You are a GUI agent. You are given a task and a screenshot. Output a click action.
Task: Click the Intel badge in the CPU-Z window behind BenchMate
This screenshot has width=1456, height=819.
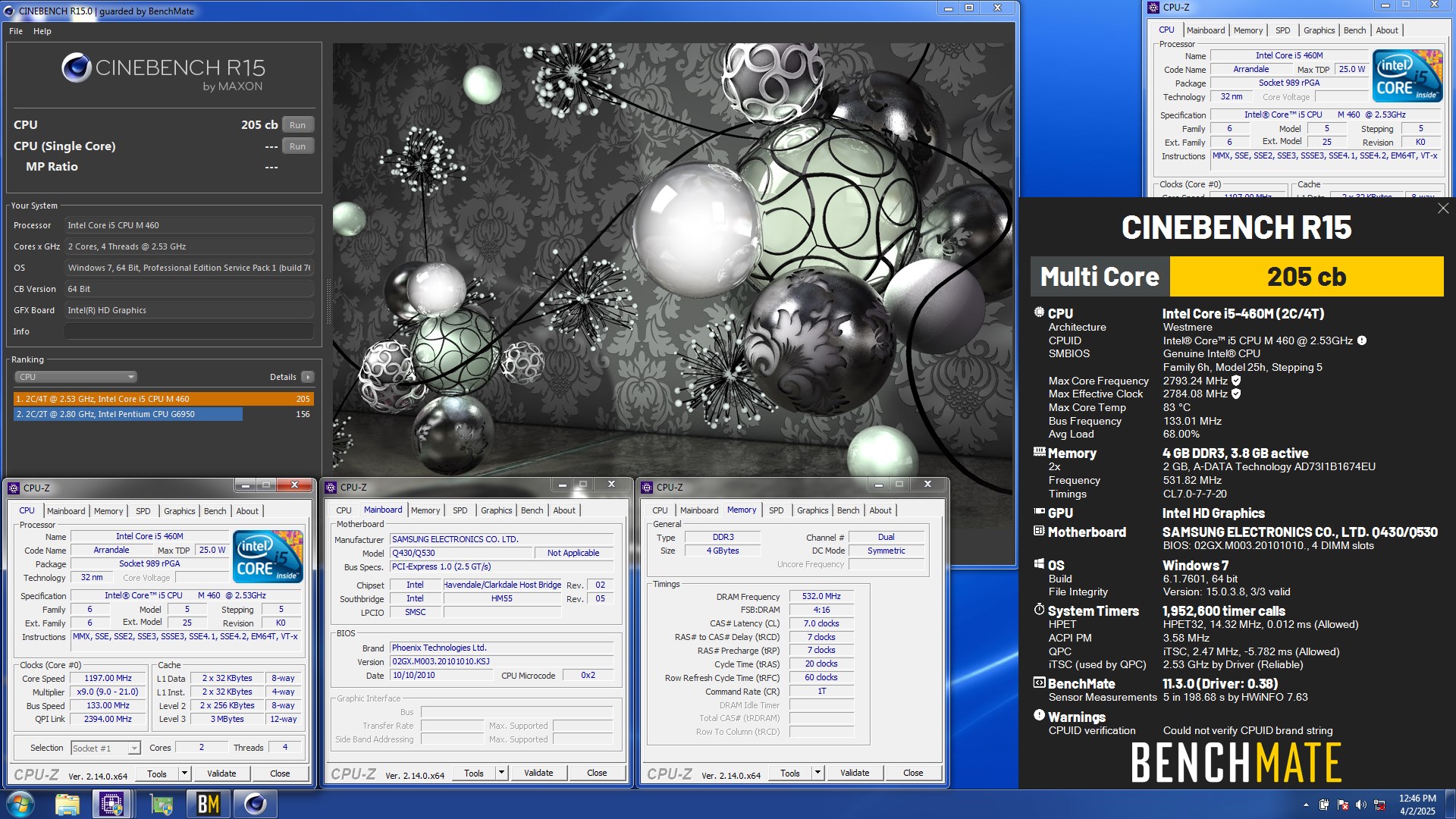pyautogui.click(x=1408, y=75)
